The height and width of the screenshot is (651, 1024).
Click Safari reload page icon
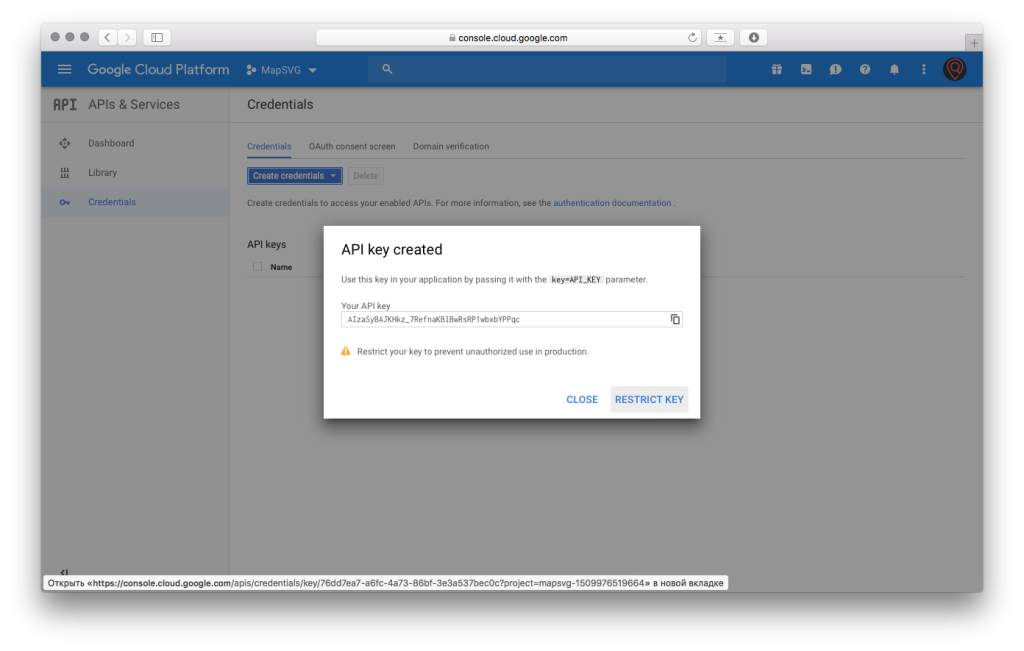pos(692,38)
